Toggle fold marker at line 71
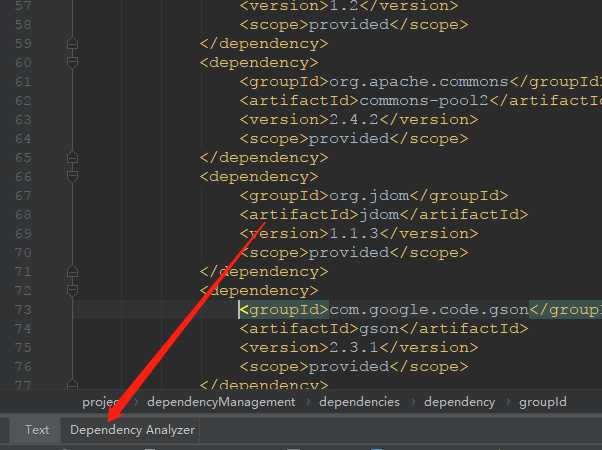The width and height of the screenshot is (602, 450). [72, 271]
